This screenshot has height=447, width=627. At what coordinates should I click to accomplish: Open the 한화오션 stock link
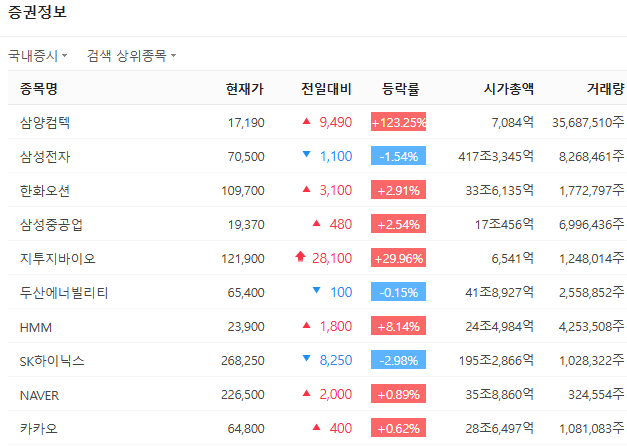[45, 190]
